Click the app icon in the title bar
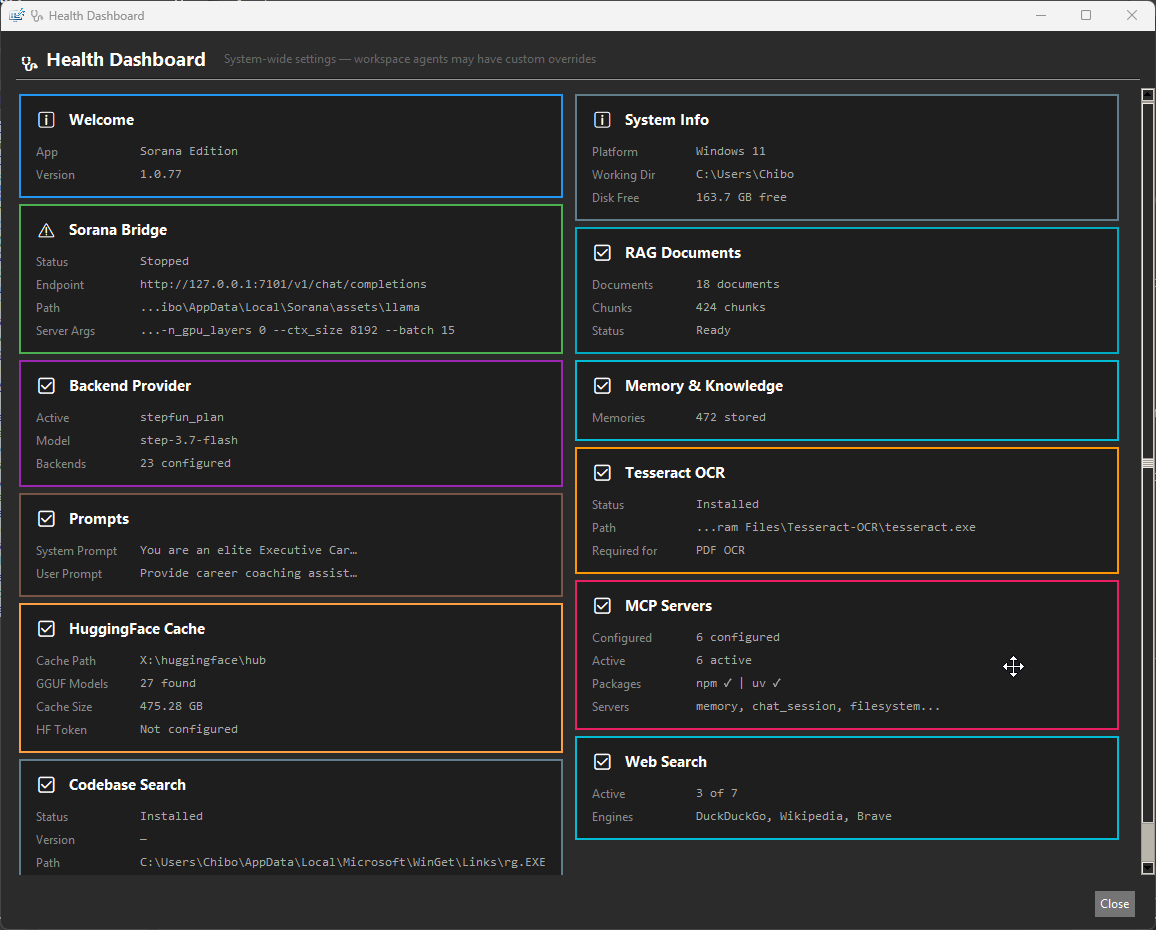The height and width of the screenshot is (930, 1156). point(16,15)
